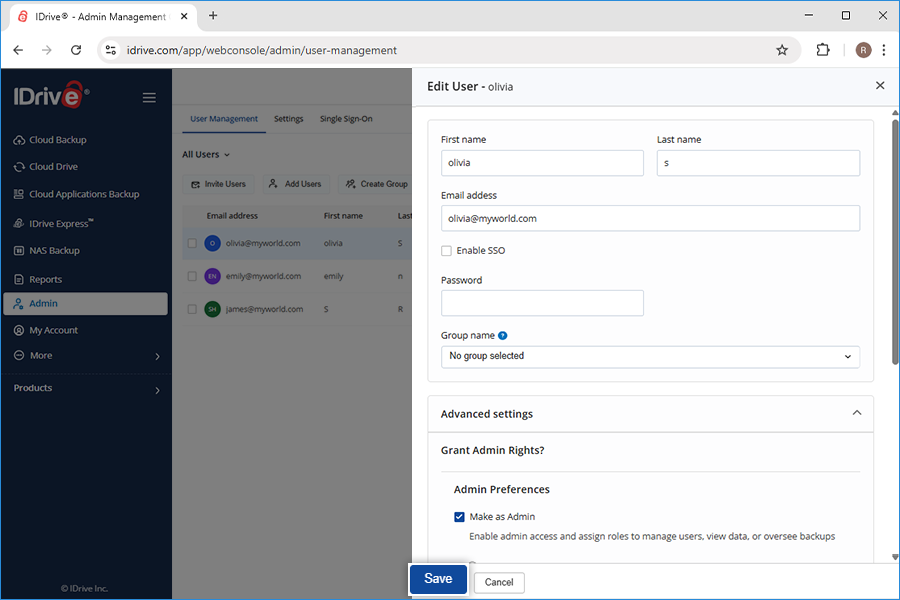
Task: Open the All Users filter dropdown
Action: click(206, 154)
